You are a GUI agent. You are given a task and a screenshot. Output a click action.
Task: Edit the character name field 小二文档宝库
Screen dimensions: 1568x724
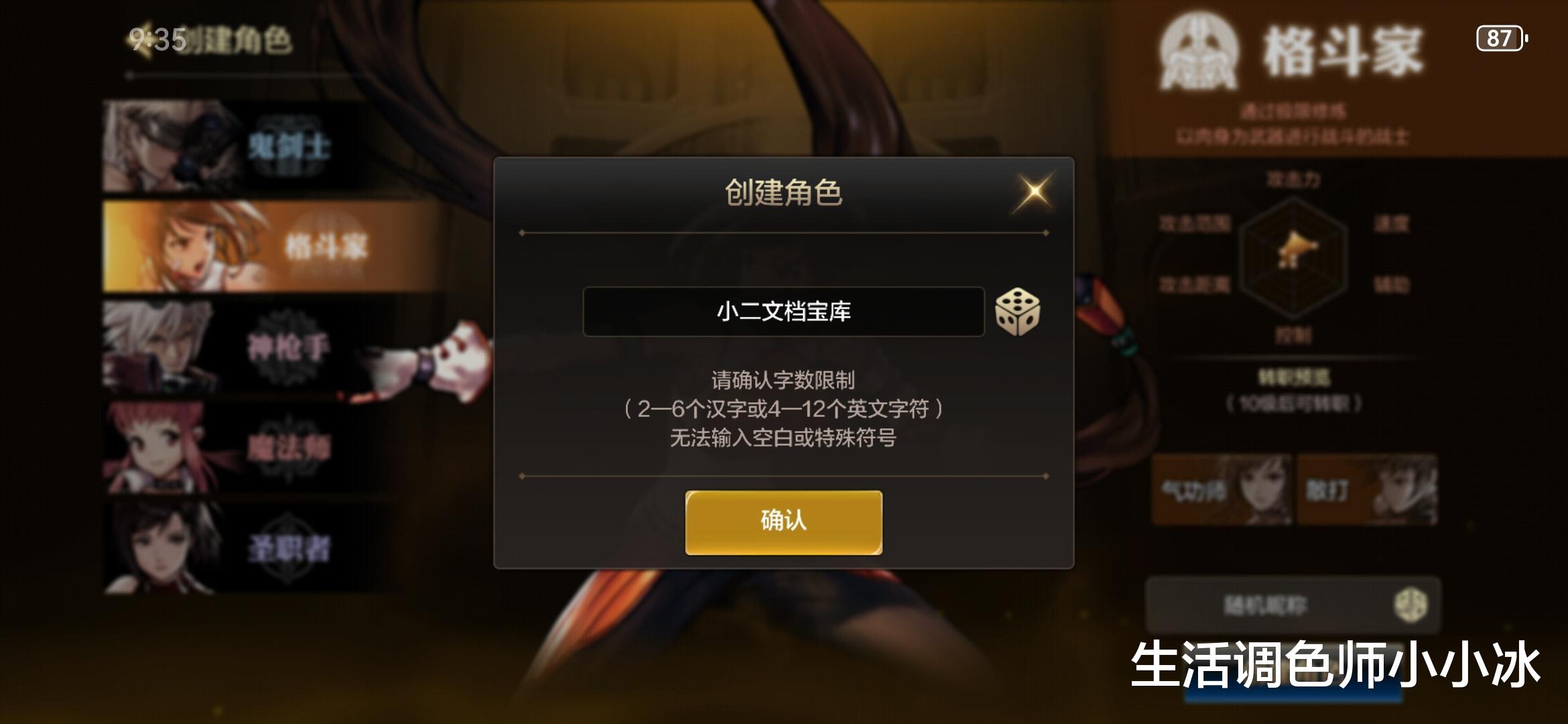coord(783,312)
